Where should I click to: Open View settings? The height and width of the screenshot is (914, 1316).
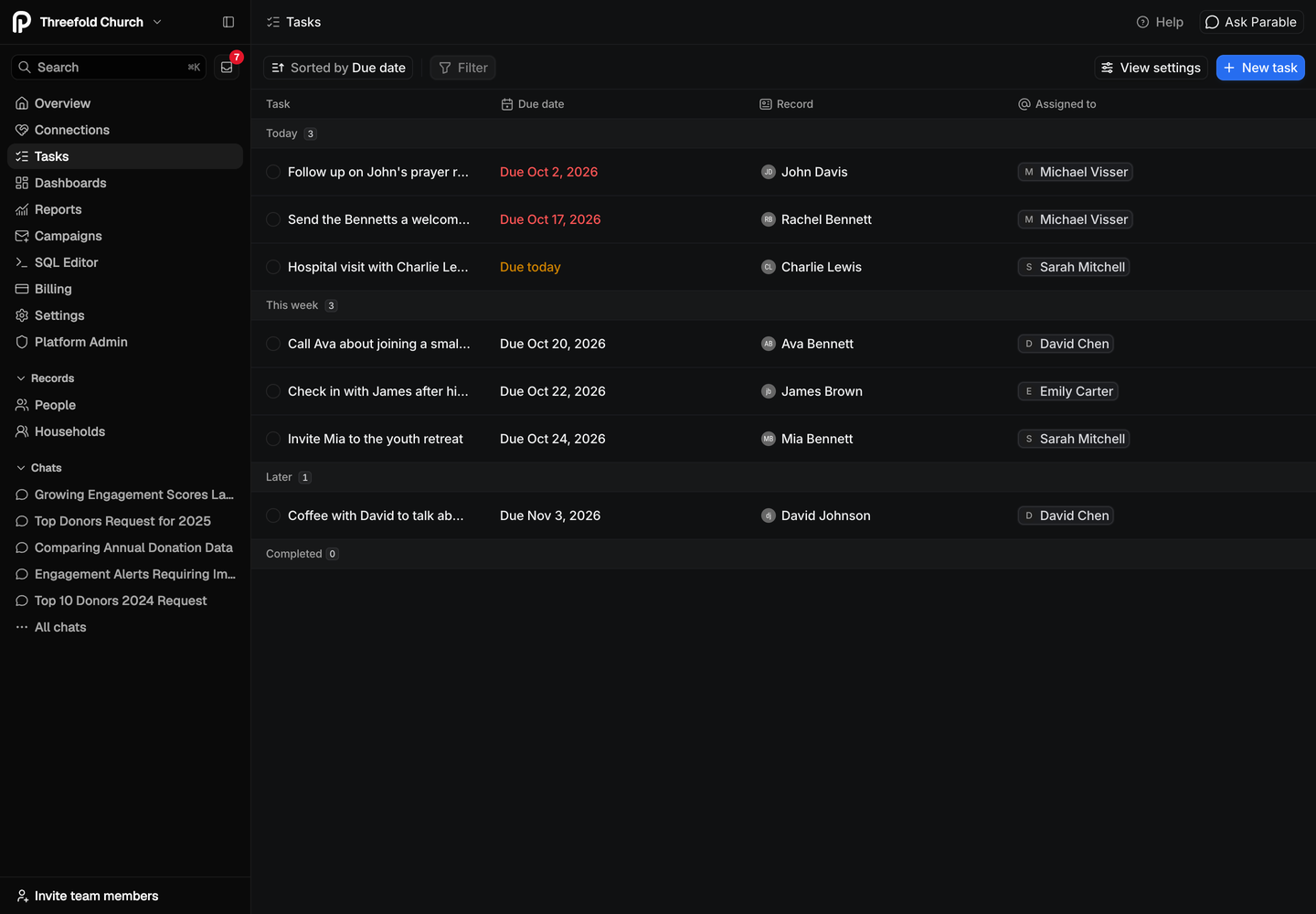[x=1151, y=68]
